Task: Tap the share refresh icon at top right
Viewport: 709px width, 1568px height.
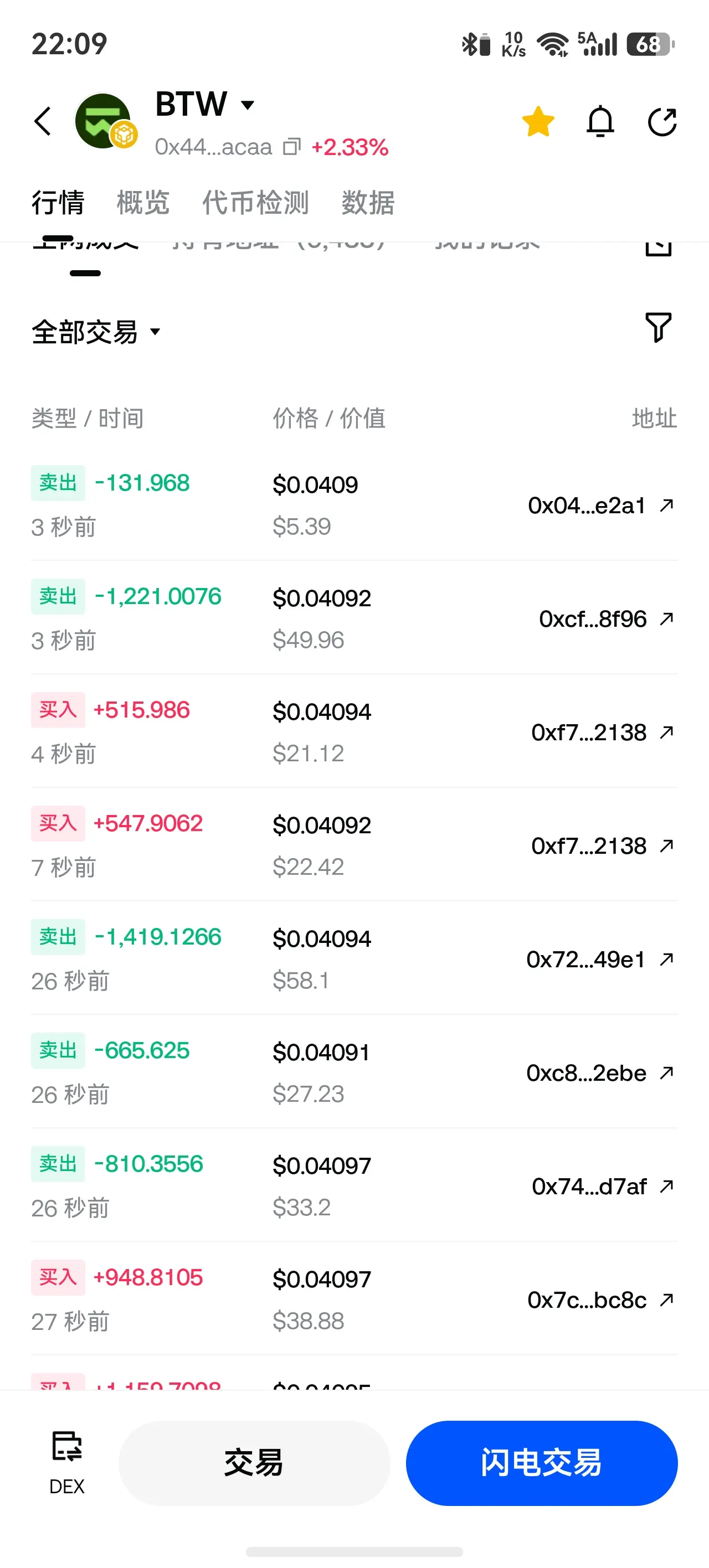Action: (x=662, y=122)
